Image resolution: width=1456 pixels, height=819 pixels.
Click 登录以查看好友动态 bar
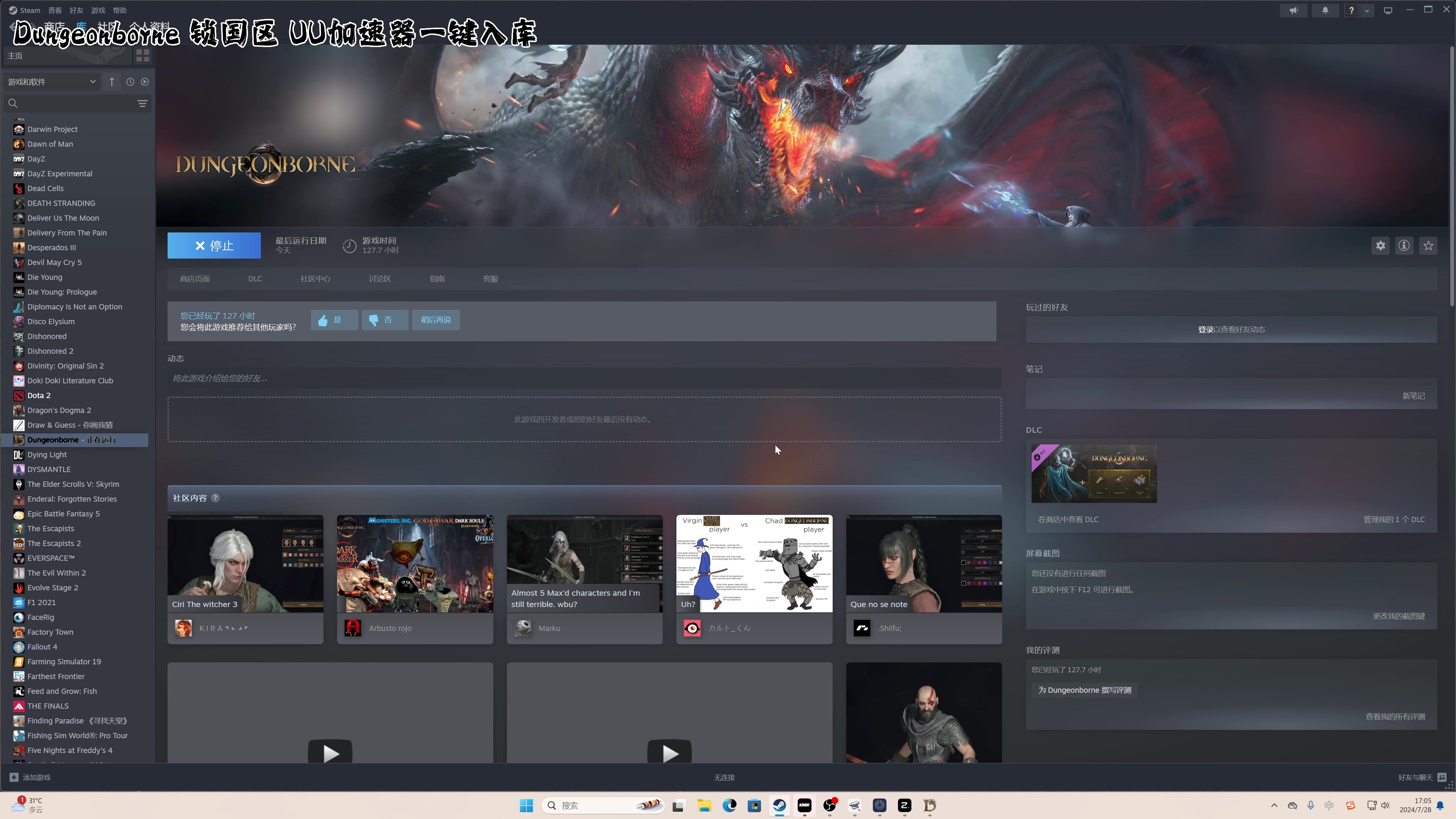[x=1231, y=329]
